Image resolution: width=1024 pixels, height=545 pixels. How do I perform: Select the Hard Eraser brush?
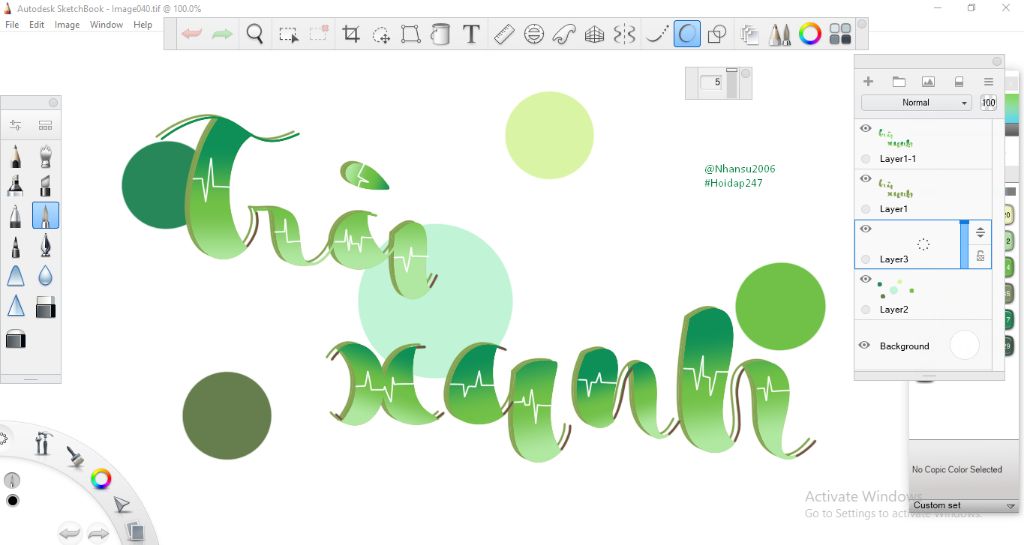click(45, 307)
